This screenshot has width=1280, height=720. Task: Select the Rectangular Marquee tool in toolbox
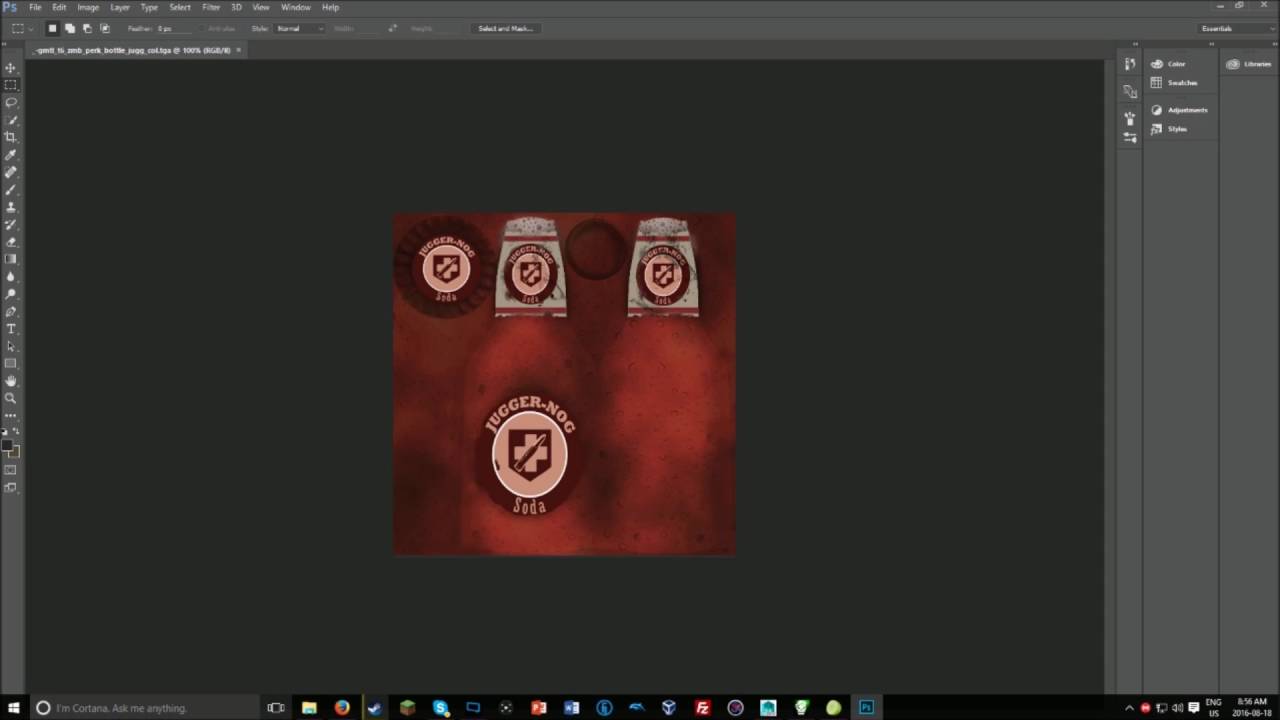pos(11,85)
